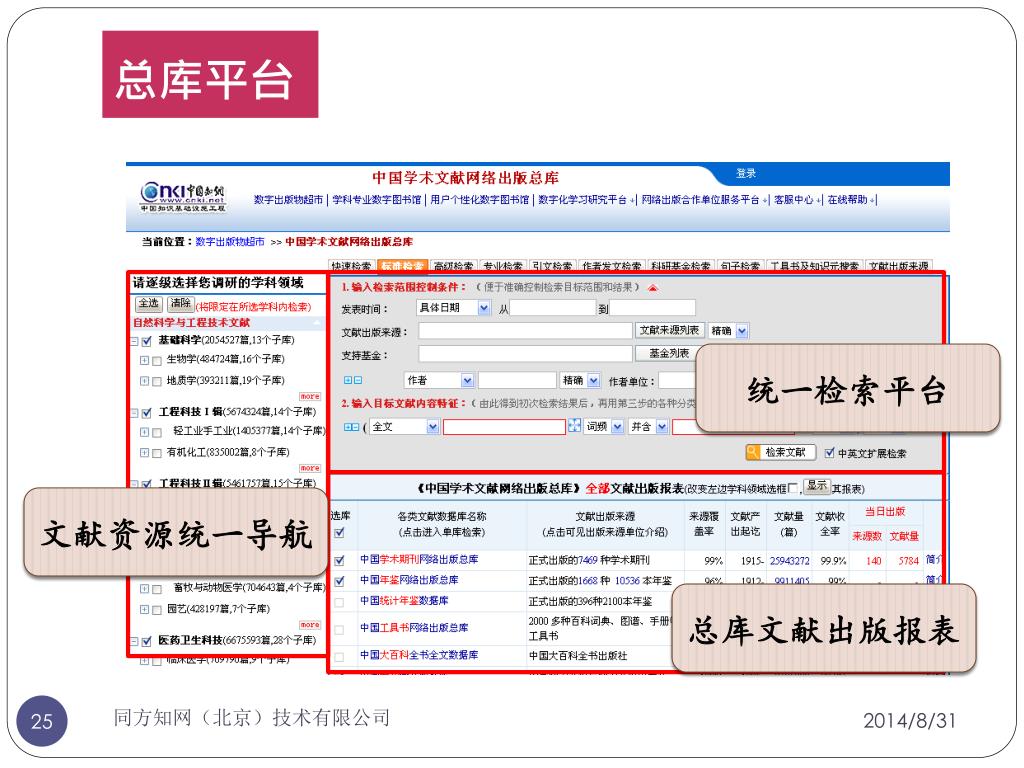The width and height of the screenshot is (1024, 768).
Task: Open the 中国年鉴网络出版总库 link
Action: point(409,580)
